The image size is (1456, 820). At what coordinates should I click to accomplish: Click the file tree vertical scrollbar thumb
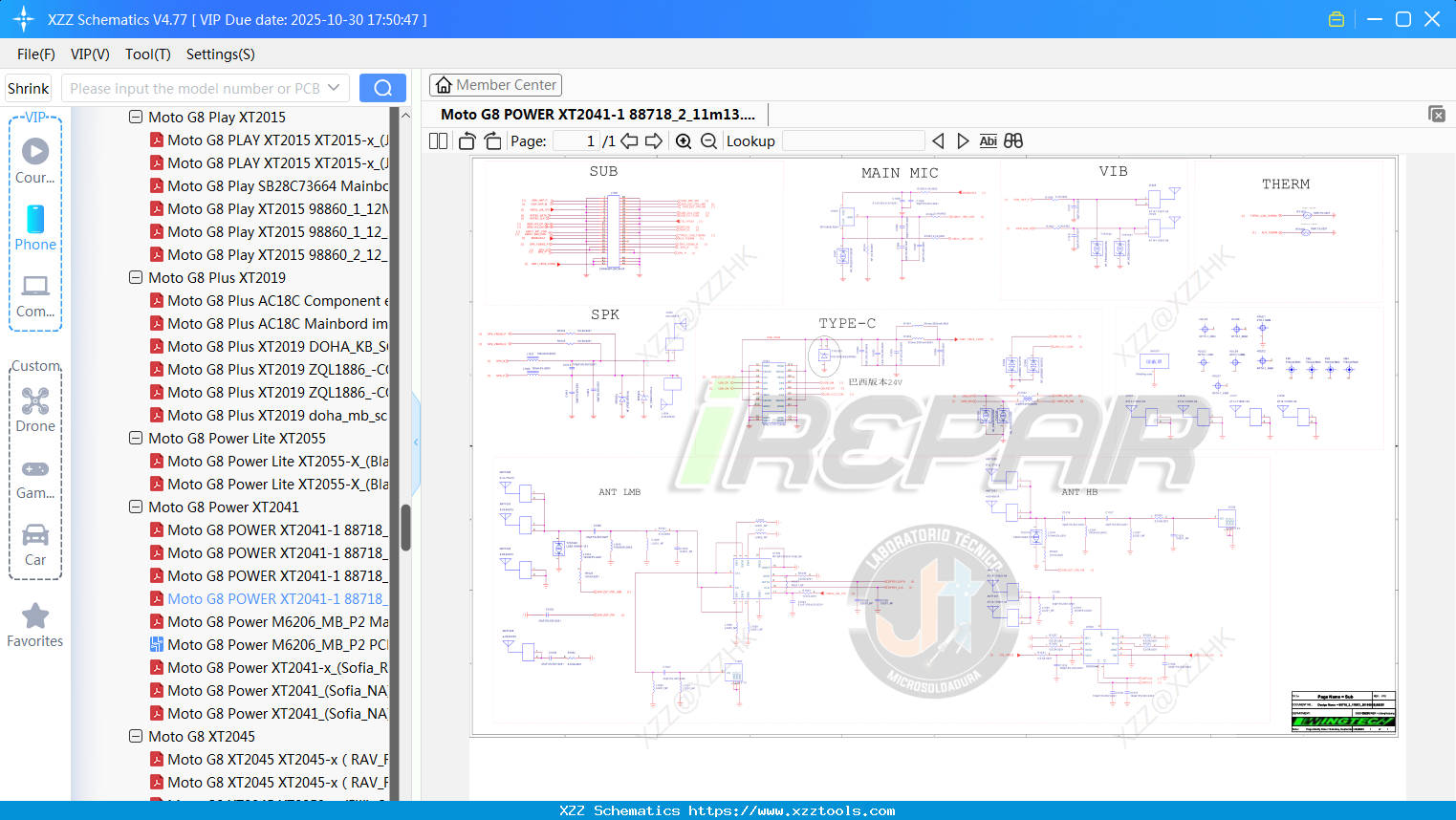[405, 528]
